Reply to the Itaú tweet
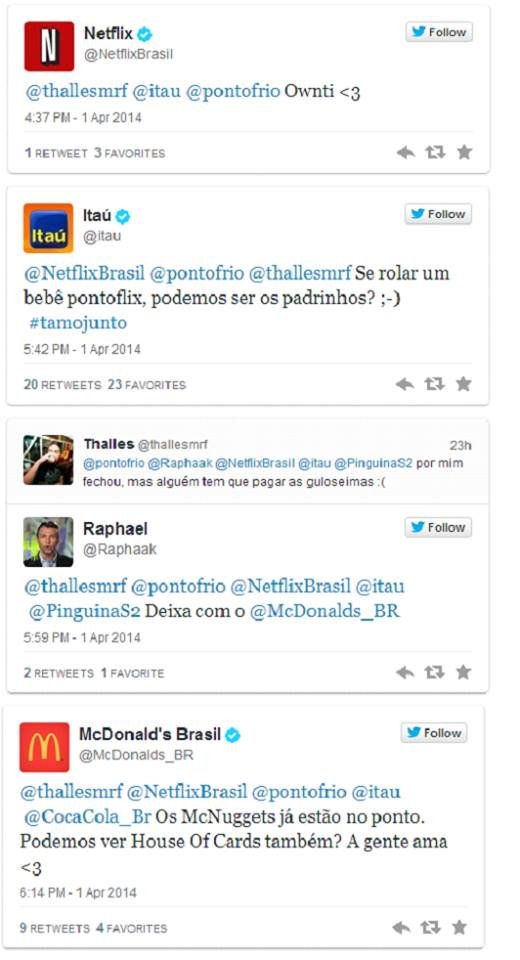 click(405, 384)
